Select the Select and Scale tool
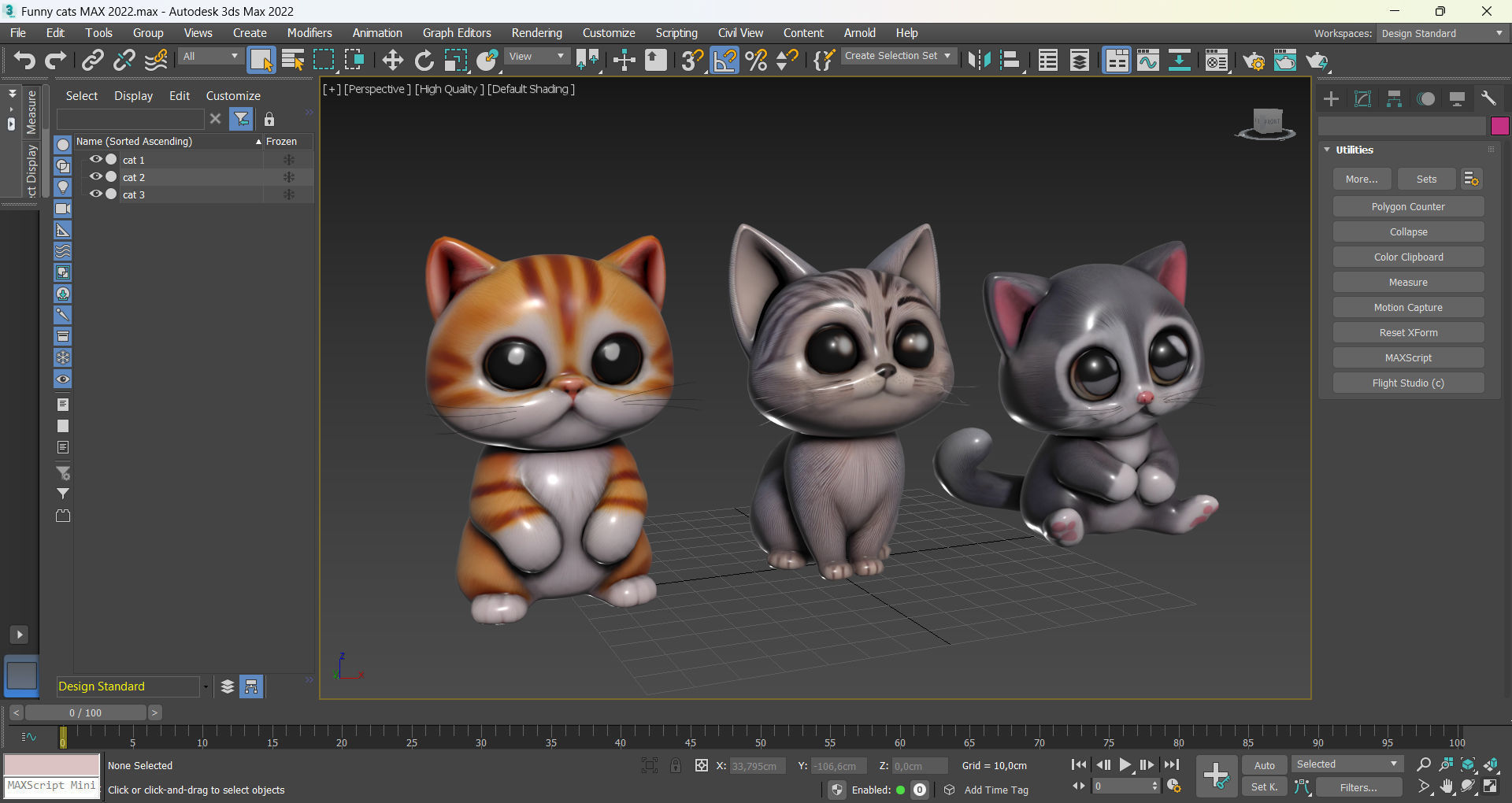 [x=456, y=60]
